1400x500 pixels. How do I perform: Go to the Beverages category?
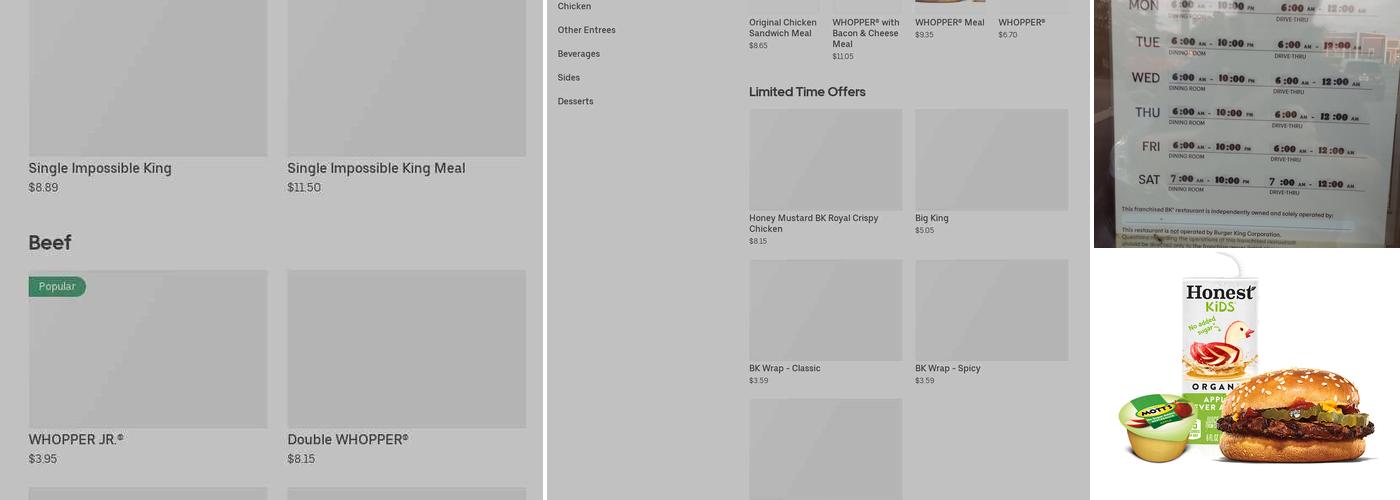[578, 54]
